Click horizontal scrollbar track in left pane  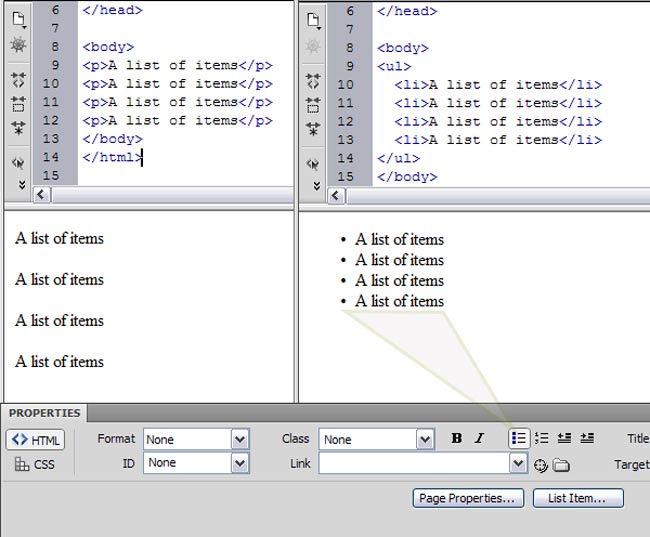[x=172, y=194]
